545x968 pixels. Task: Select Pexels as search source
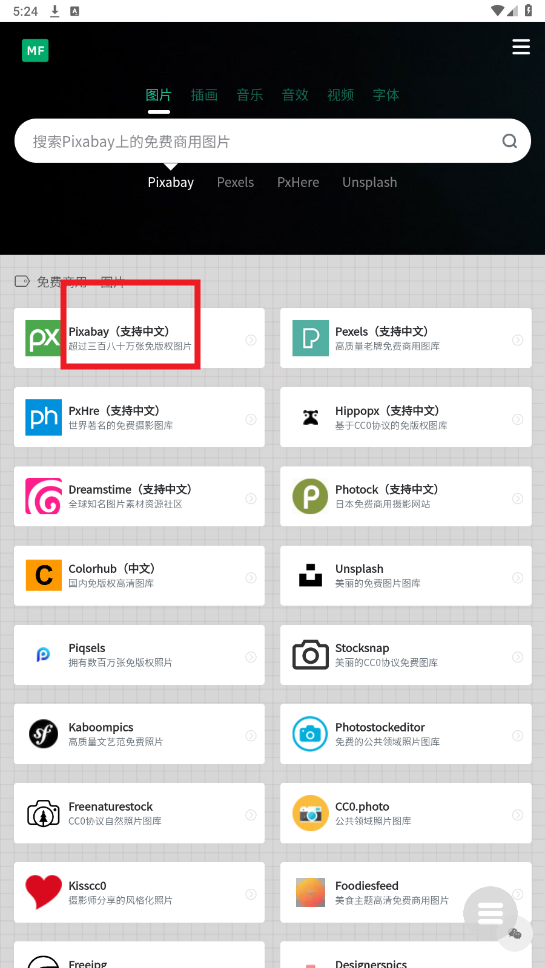click(235, 182)
